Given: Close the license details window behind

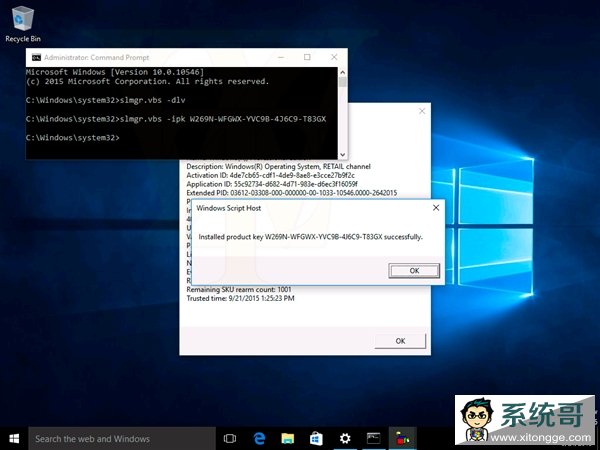Looking at the screenshot, I should [422, 111].
